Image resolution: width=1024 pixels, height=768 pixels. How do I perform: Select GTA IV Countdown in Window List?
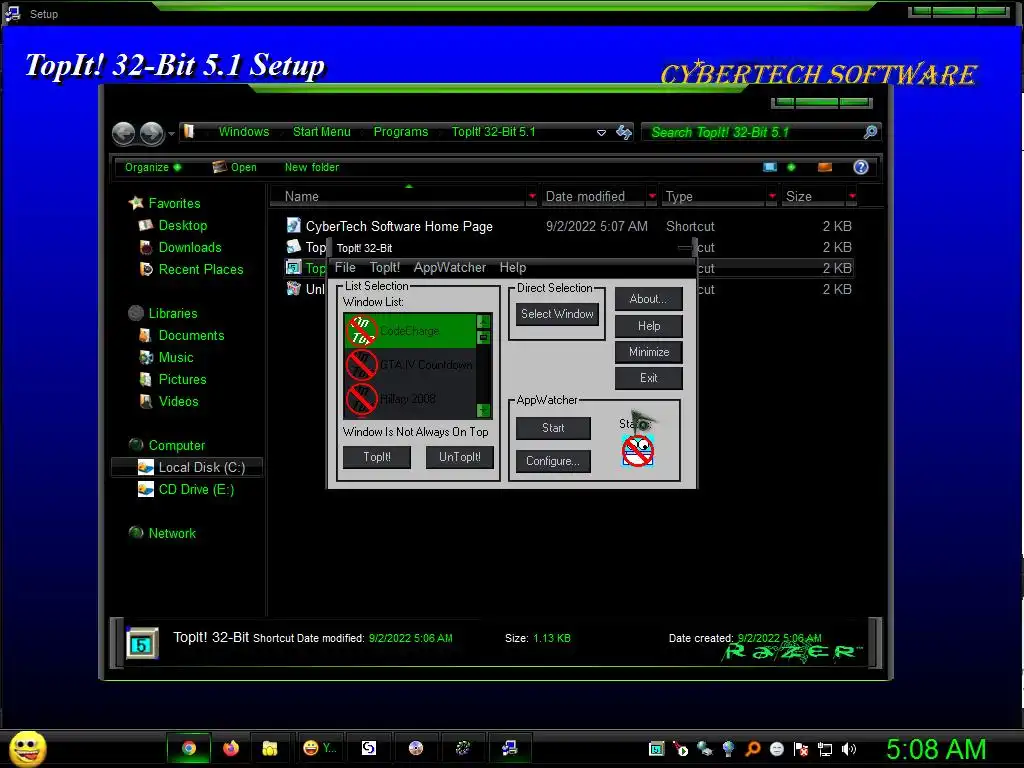pyautogui.click(x=409, y=364)
